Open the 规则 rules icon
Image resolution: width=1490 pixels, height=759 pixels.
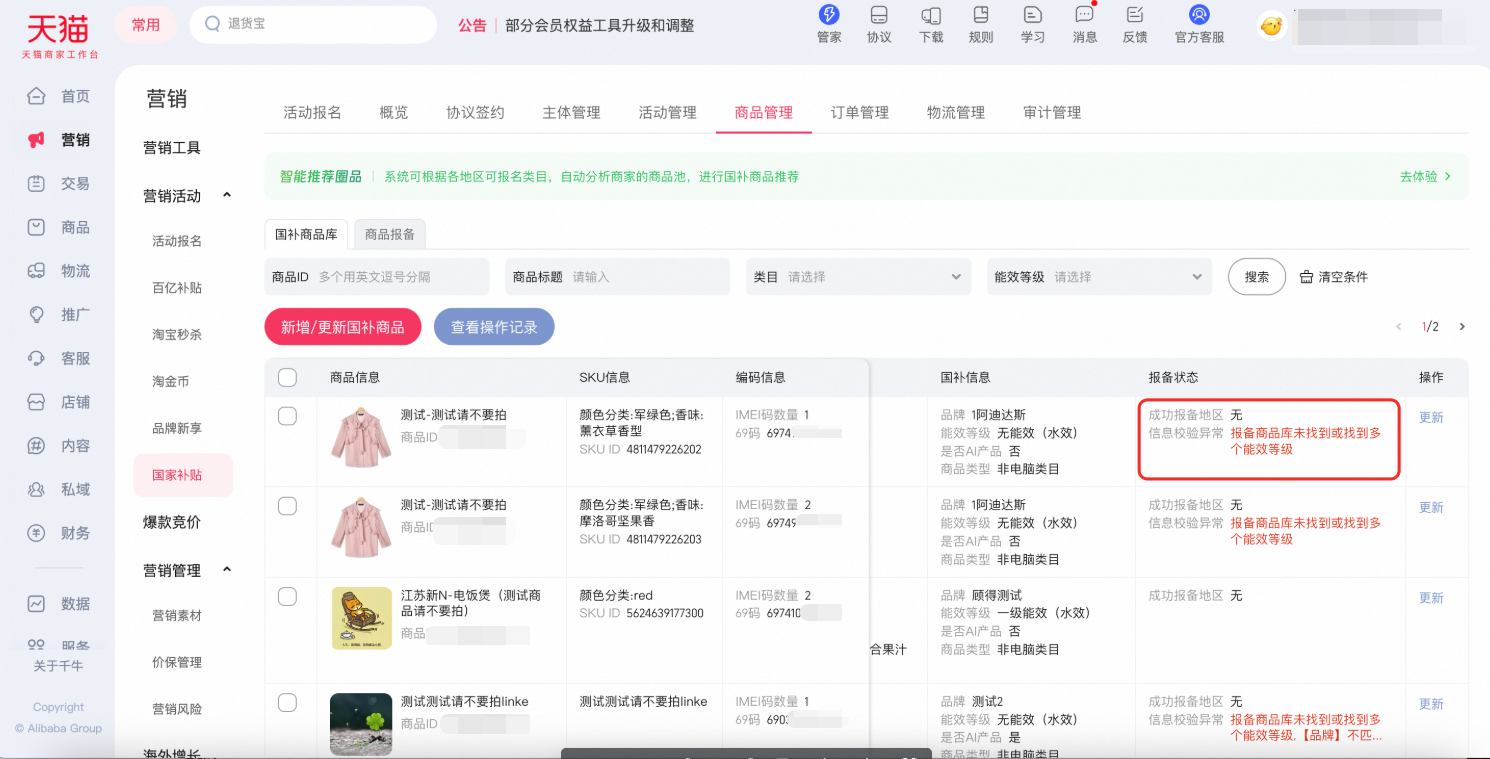(981, 15)
